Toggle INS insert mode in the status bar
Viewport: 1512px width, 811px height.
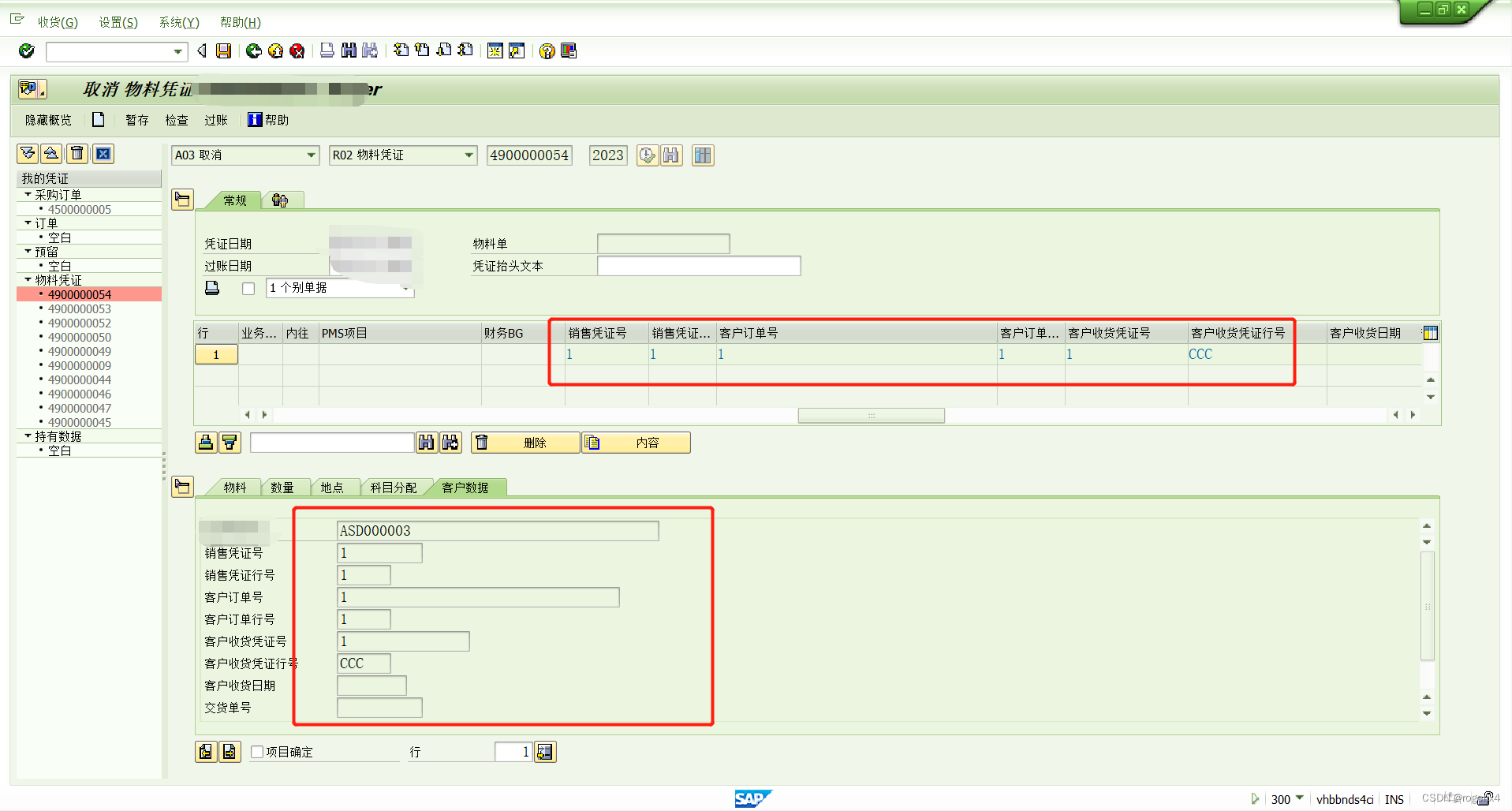click(1394, 798)
